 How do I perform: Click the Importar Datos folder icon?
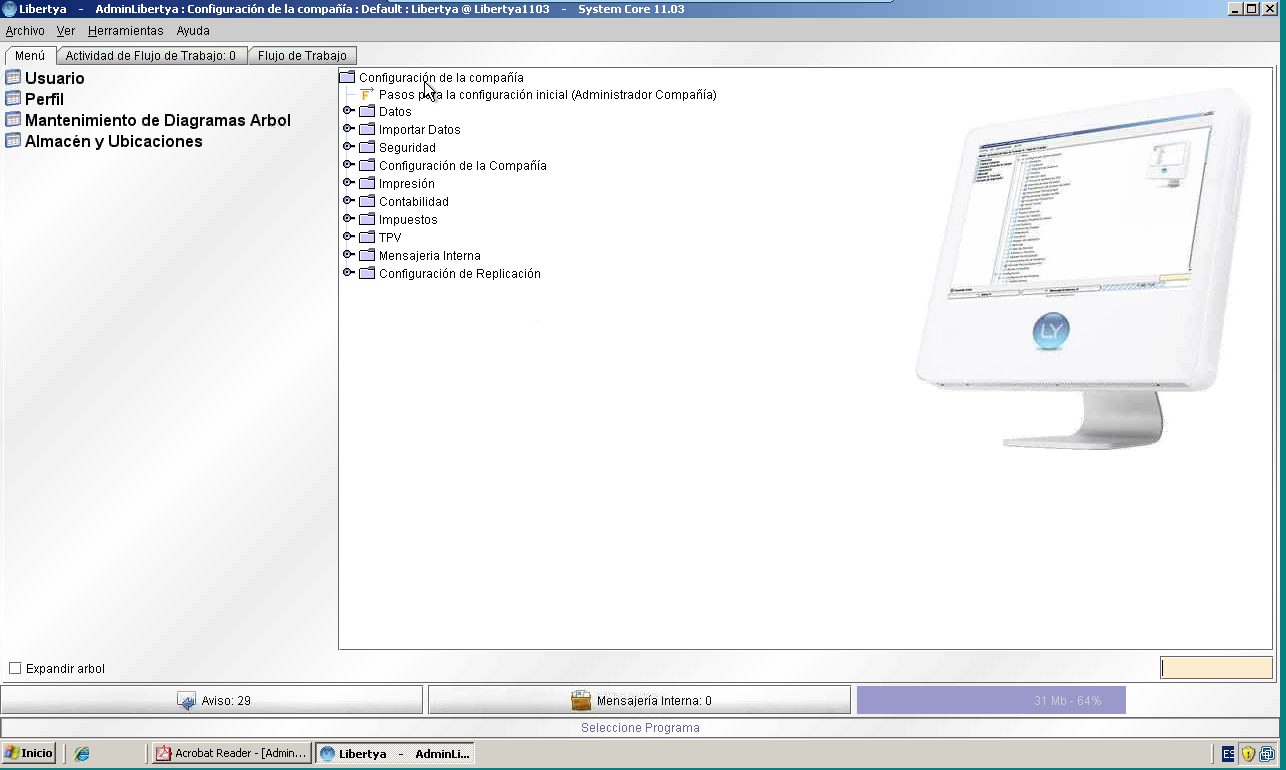click(x=367, y=130)
